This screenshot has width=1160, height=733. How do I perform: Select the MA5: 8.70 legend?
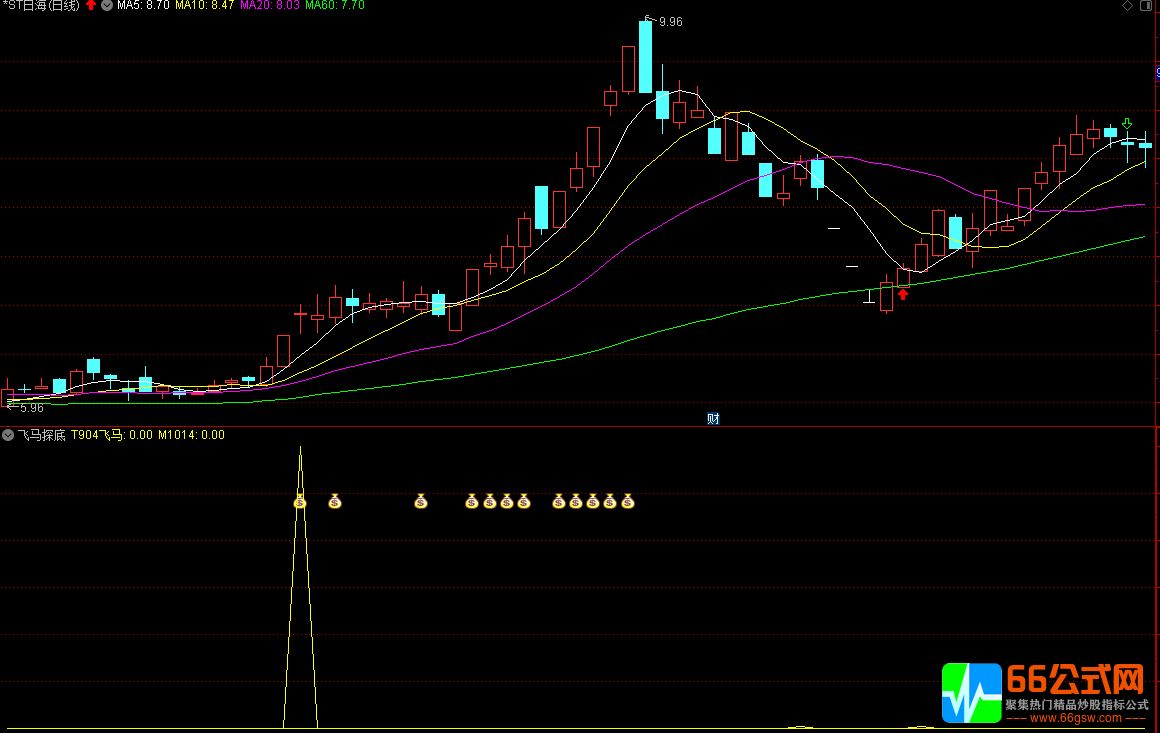tap(144, 5)
